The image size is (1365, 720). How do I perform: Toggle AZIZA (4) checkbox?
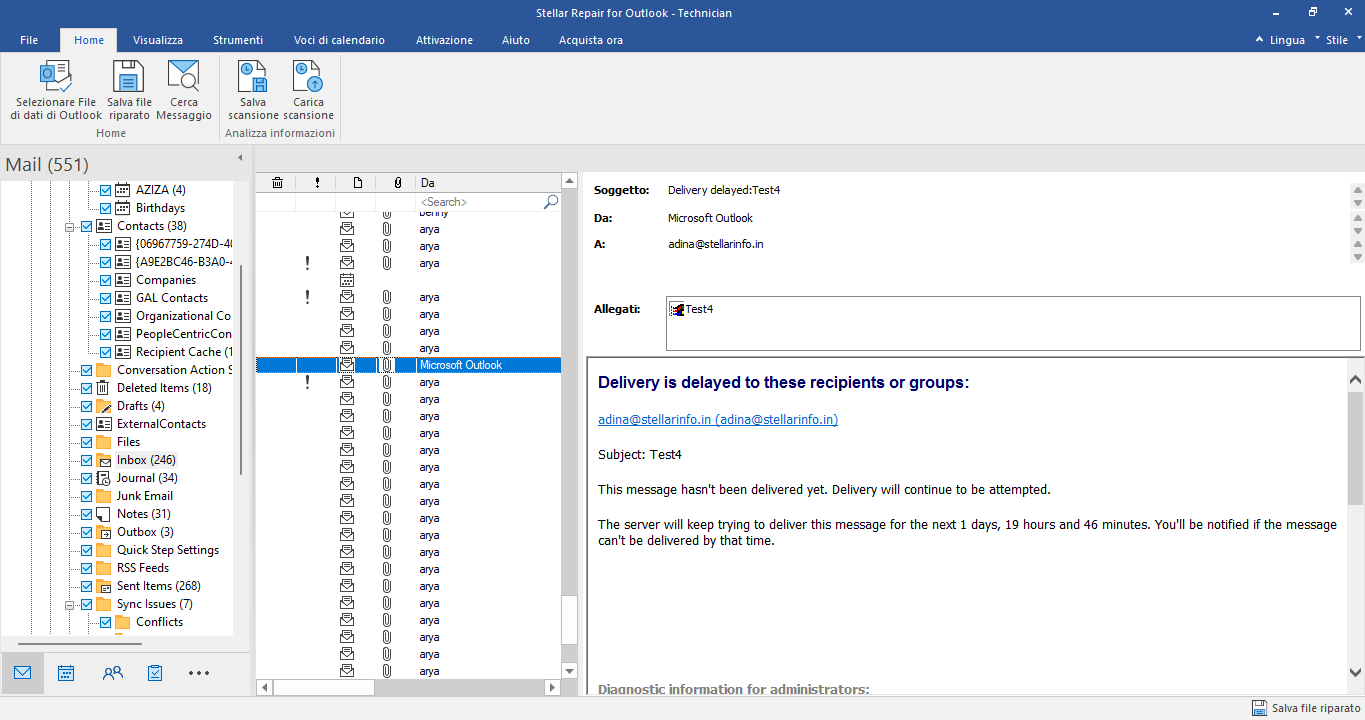point(105,190)
